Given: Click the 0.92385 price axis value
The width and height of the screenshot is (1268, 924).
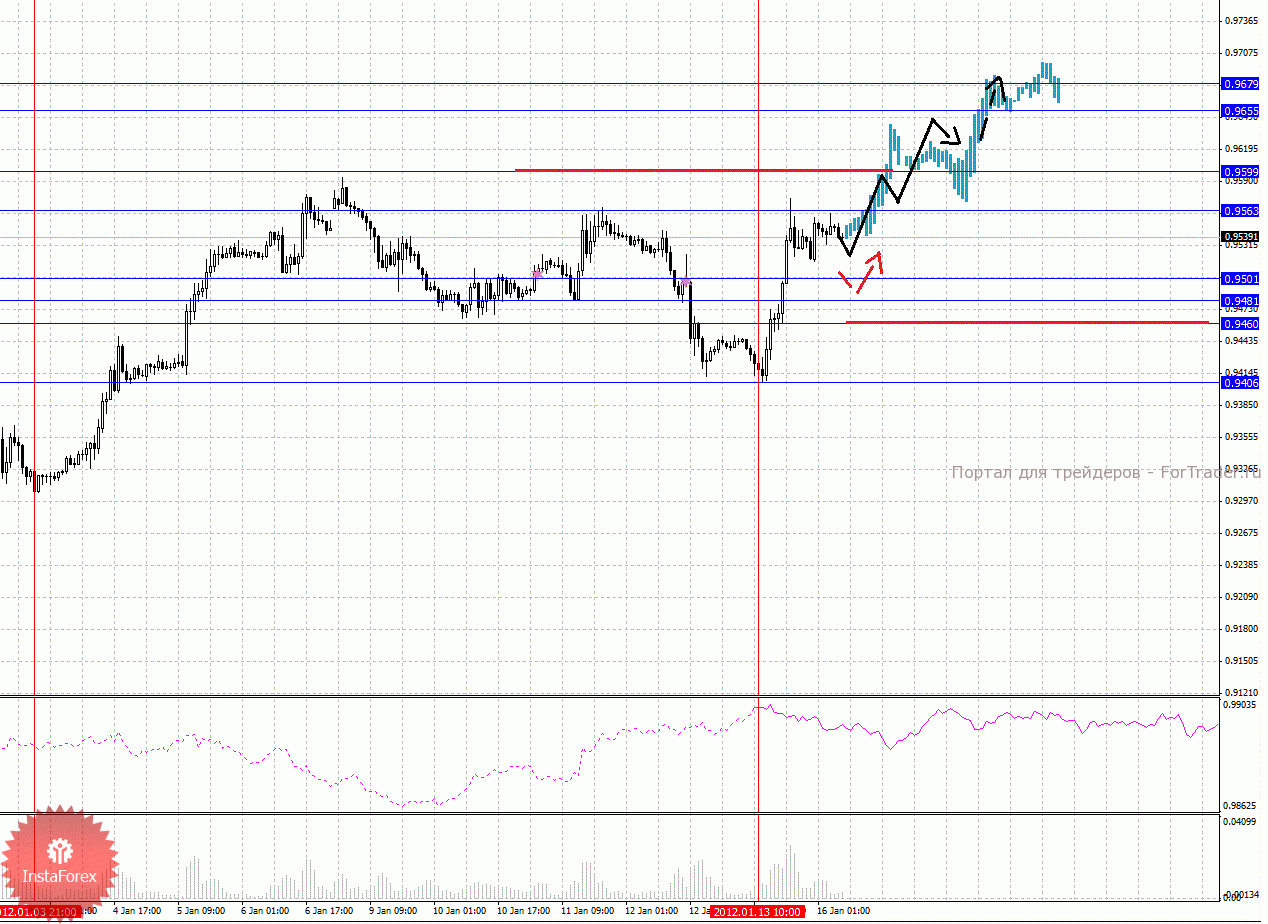Looking at the screenshot, I should click(1243, 565).
